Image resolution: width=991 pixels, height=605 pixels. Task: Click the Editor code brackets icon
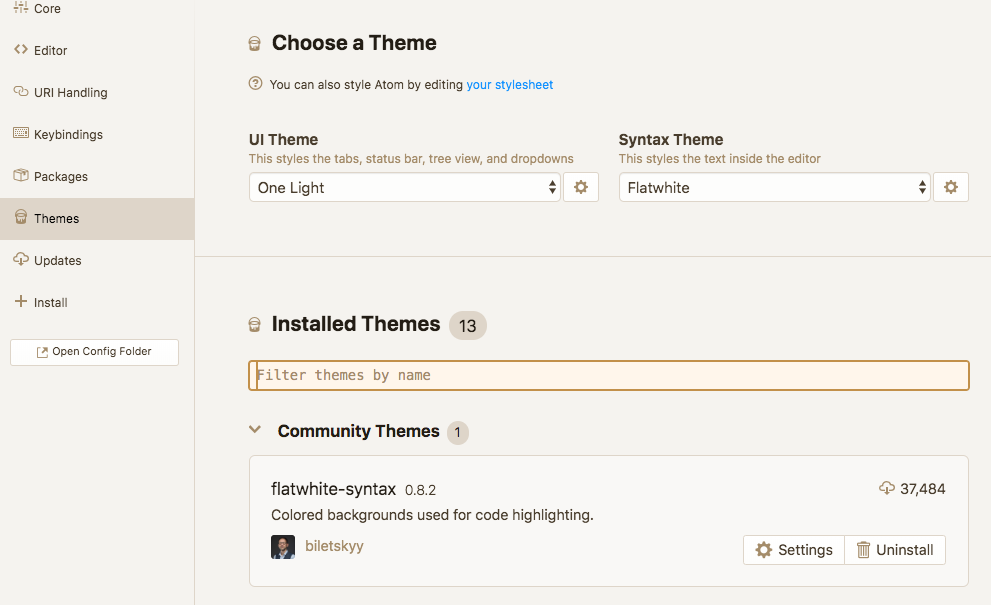coord(21,49)
